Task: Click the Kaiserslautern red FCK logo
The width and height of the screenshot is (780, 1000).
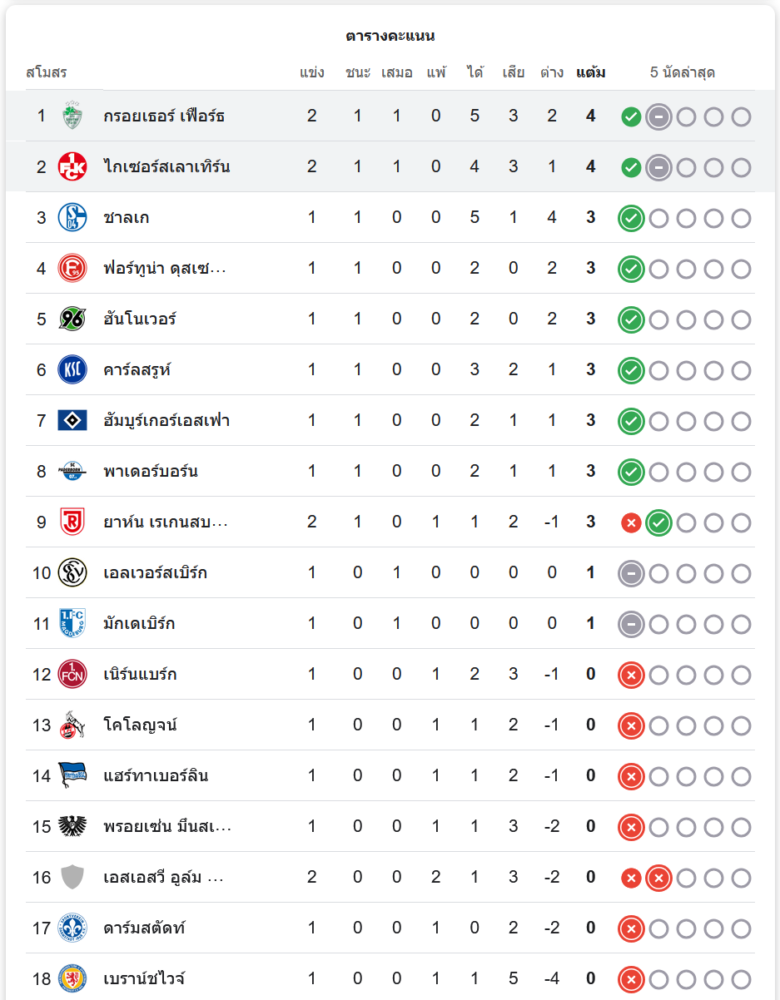Action: point(72,166)
